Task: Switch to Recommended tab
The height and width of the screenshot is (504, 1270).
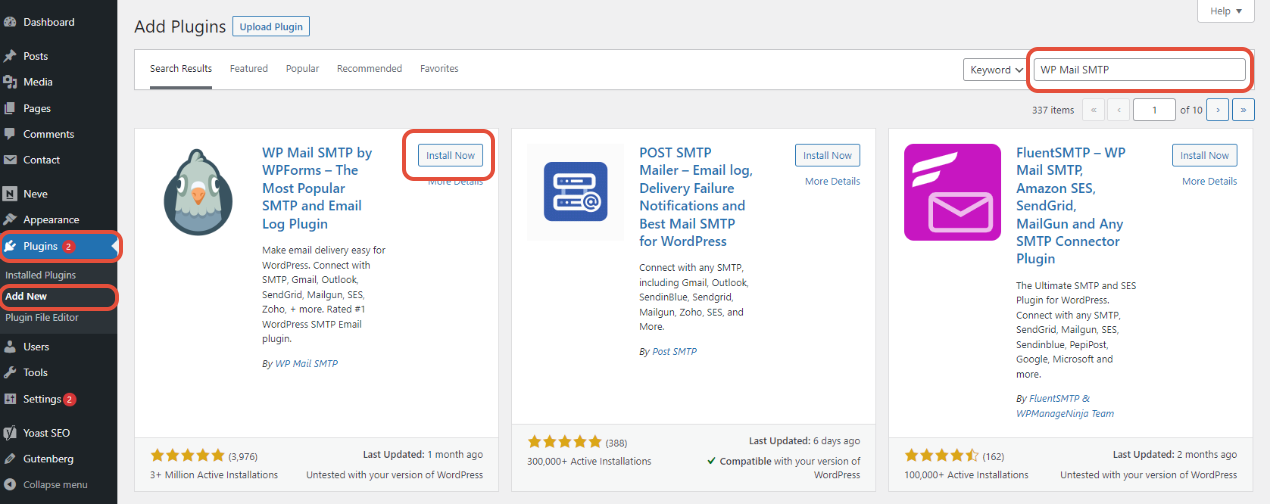Action: [369, 69]
